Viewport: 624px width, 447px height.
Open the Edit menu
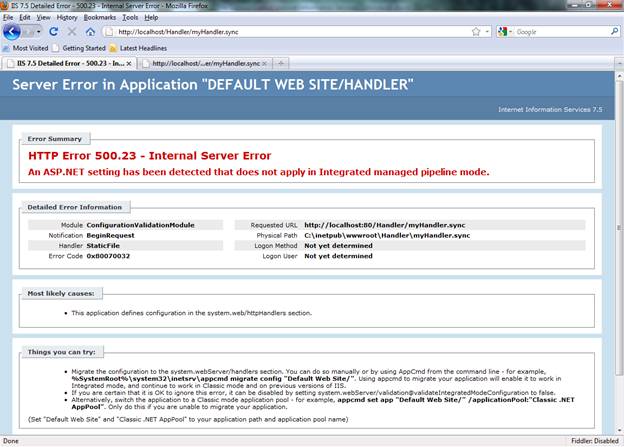tap(25, 18)
